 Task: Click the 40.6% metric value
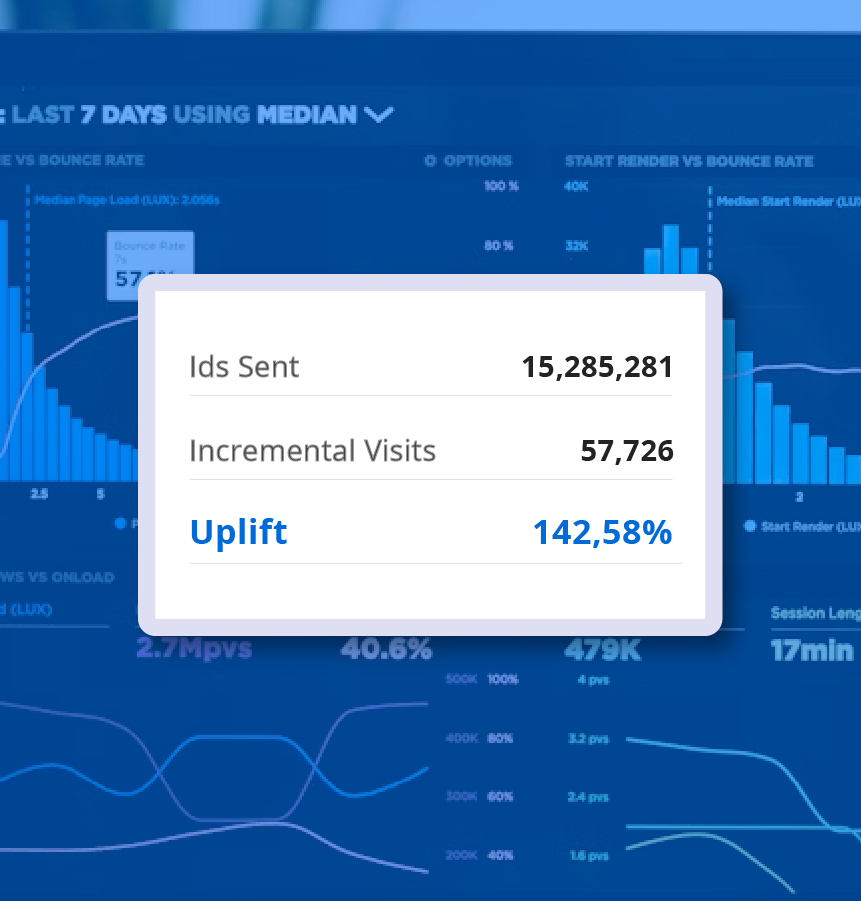click(386, 649)
